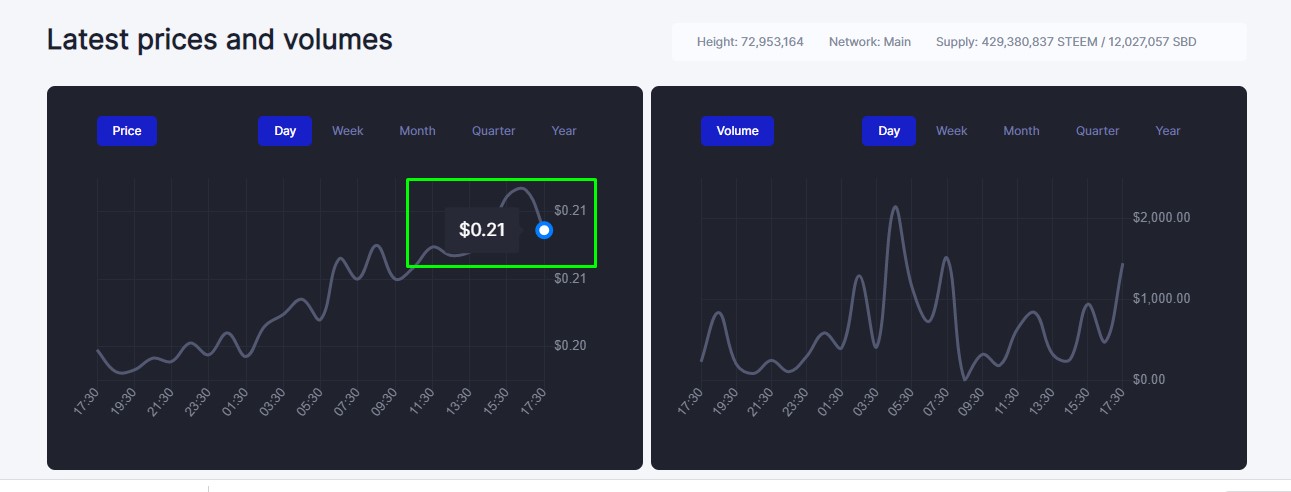Click the Price button on left chart
The width and height of the screenshot is (1291, 492).
coord(127,131)
